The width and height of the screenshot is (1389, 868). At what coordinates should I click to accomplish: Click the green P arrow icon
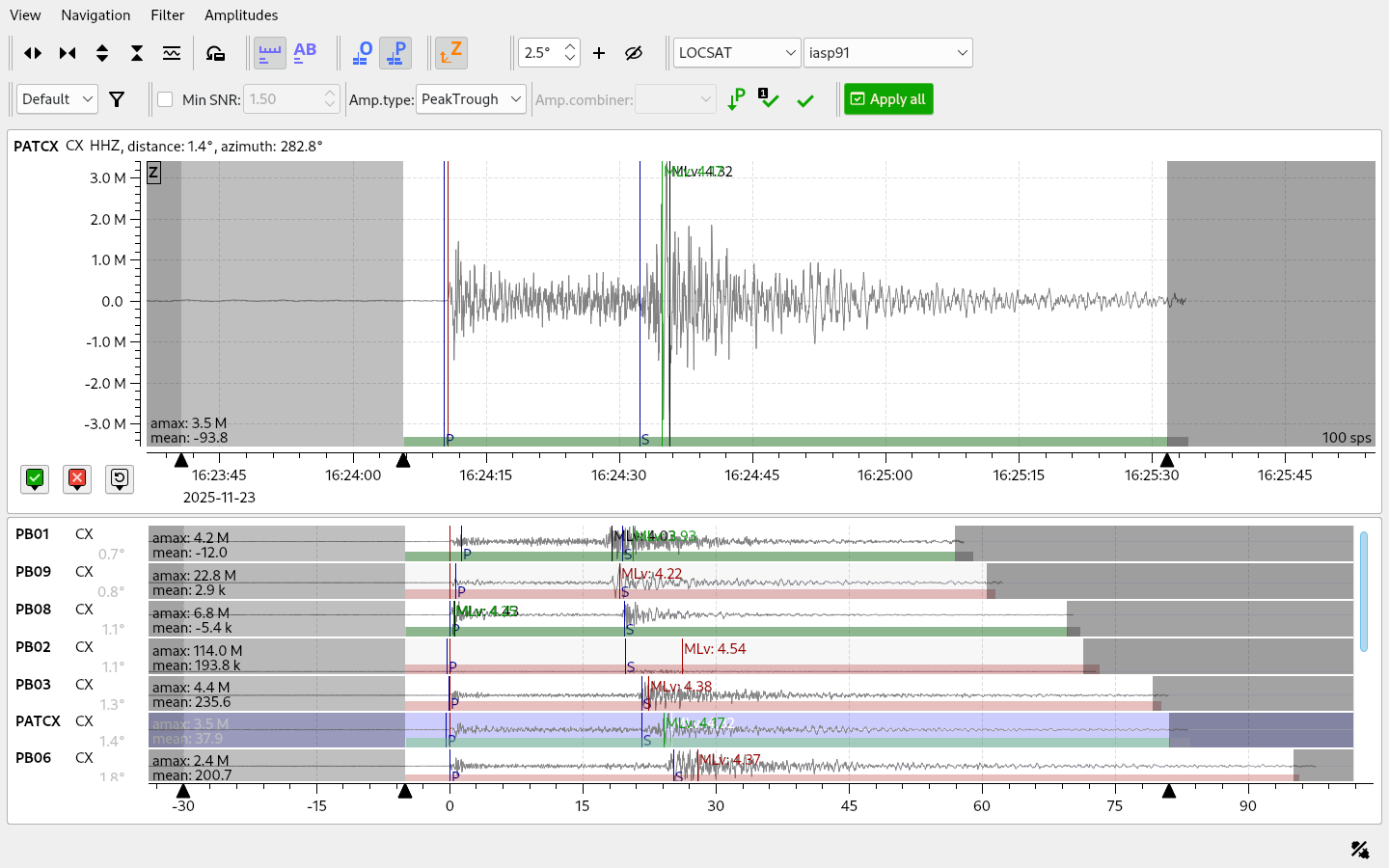(736, 99)
